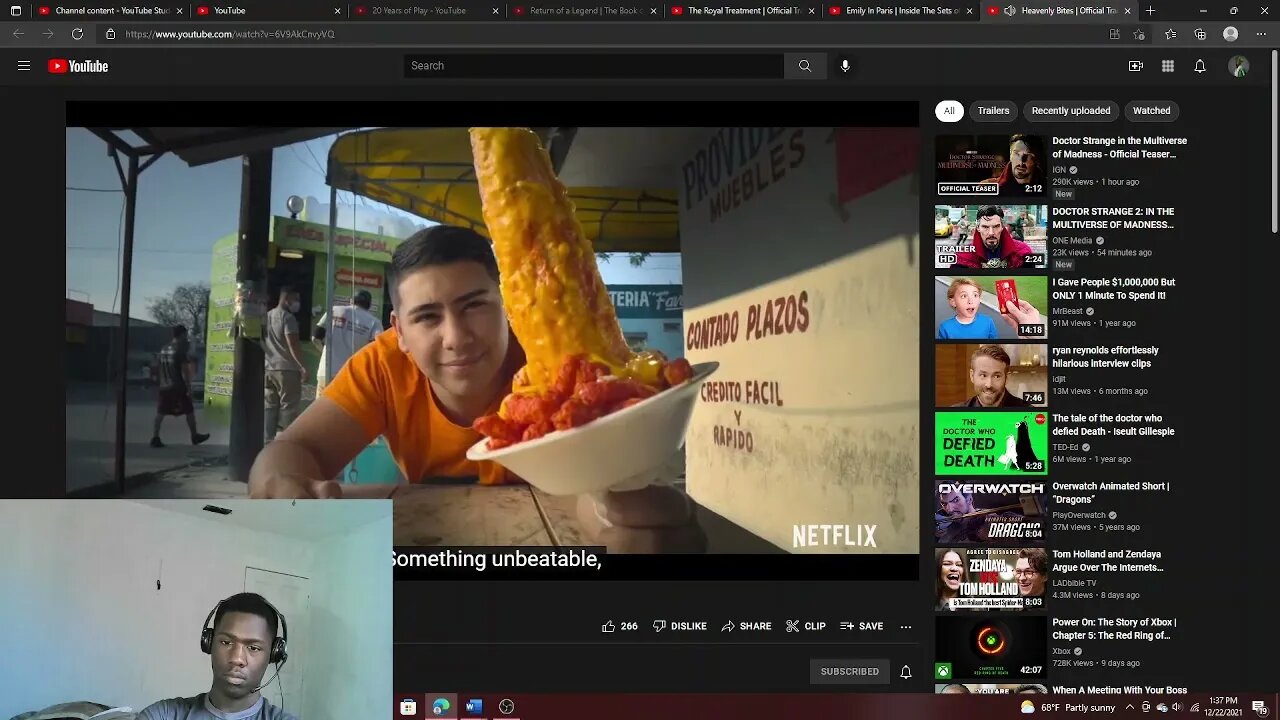Switch to Channel content YouTube Studio tab
Viewport: 1280px width, 720px height.
[108, 11]
